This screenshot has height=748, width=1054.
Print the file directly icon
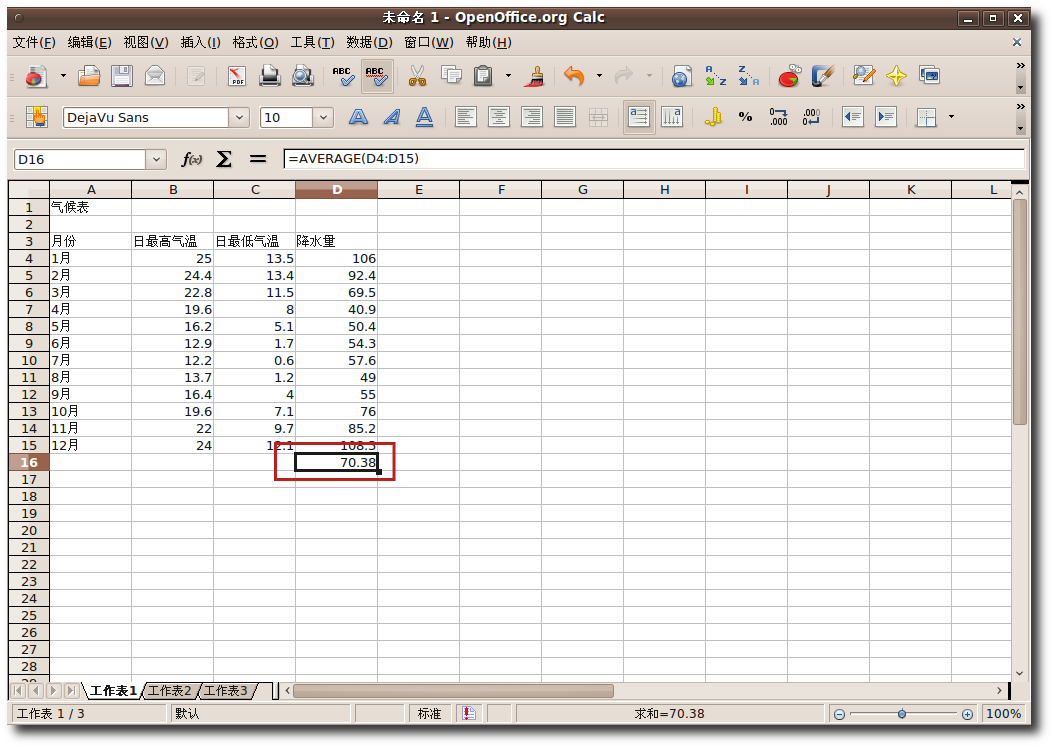click(270, 77)
